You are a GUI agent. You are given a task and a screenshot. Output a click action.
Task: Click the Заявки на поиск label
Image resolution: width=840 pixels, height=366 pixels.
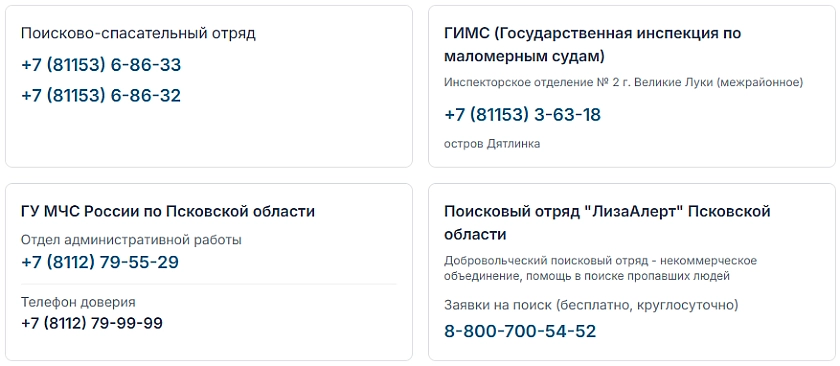tap(591, 305)
